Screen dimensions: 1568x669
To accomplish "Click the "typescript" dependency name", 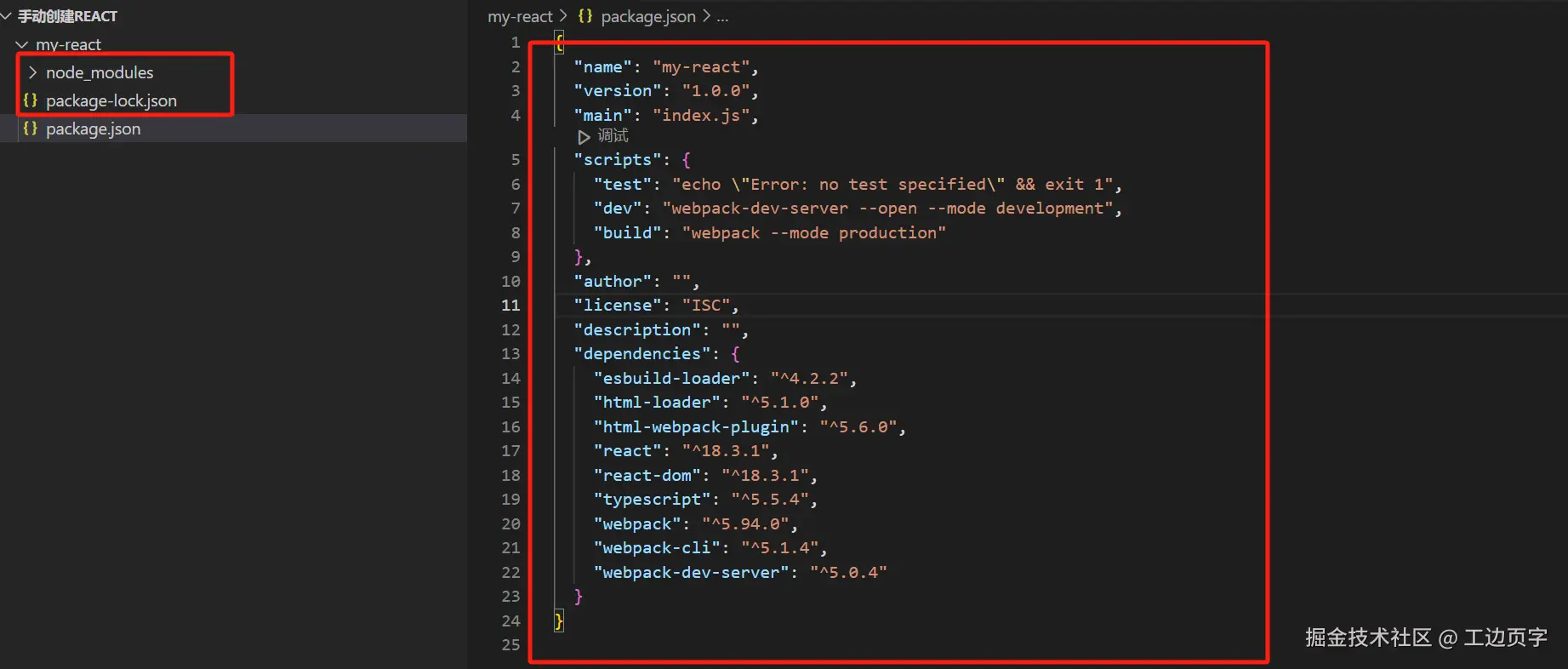I will pos(652,500).
